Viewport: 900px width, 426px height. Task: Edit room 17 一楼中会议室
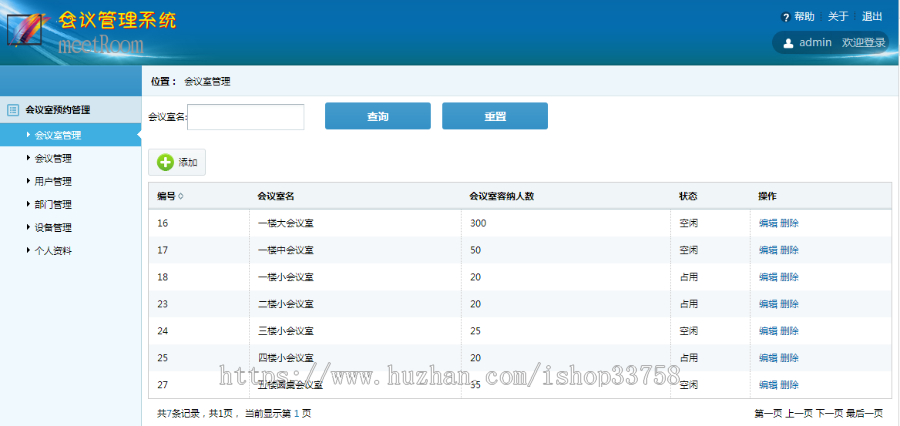768,250
